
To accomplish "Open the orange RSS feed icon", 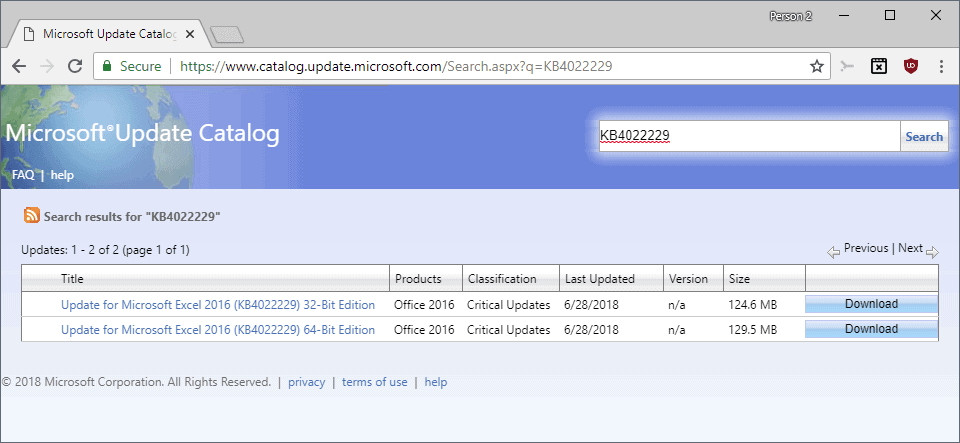I will [x=32, y=215].
